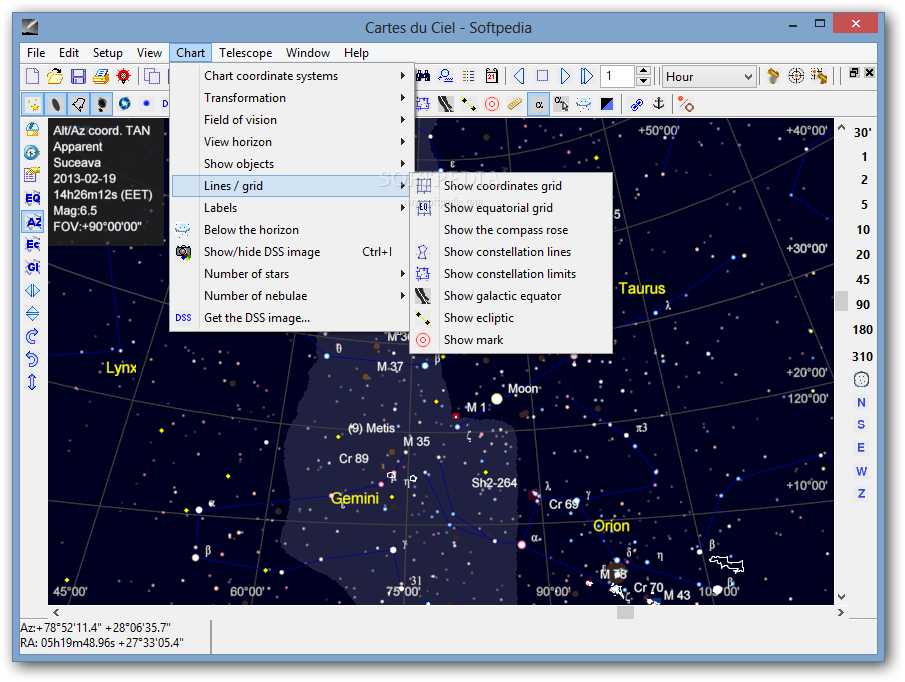Screen dimensions: 905x682
Task: Switch to Galactic coordinates with the Gl icon
Action: [x=32, y=268]
